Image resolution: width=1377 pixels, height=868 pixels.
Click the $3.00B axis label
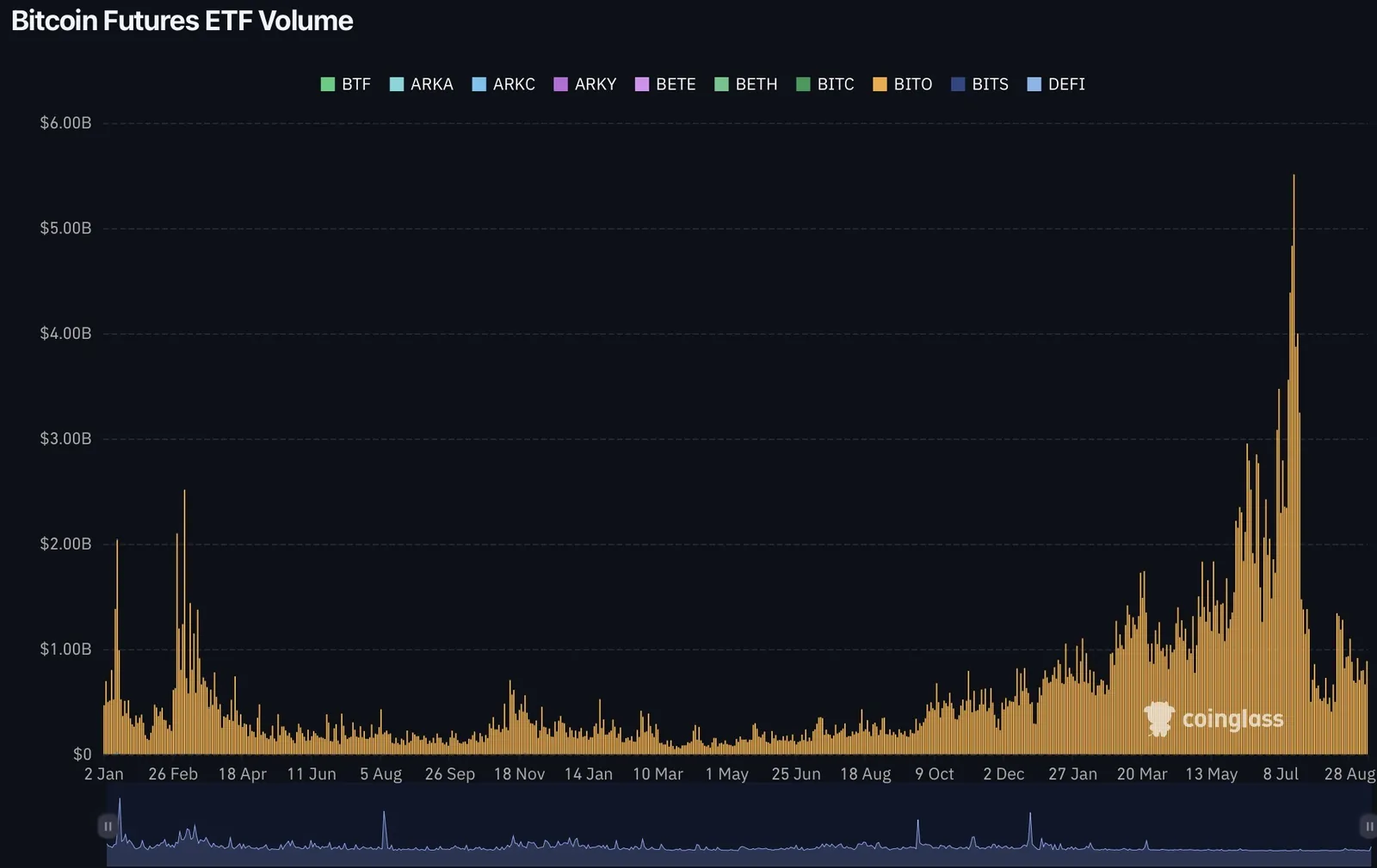tap(65, 439)
